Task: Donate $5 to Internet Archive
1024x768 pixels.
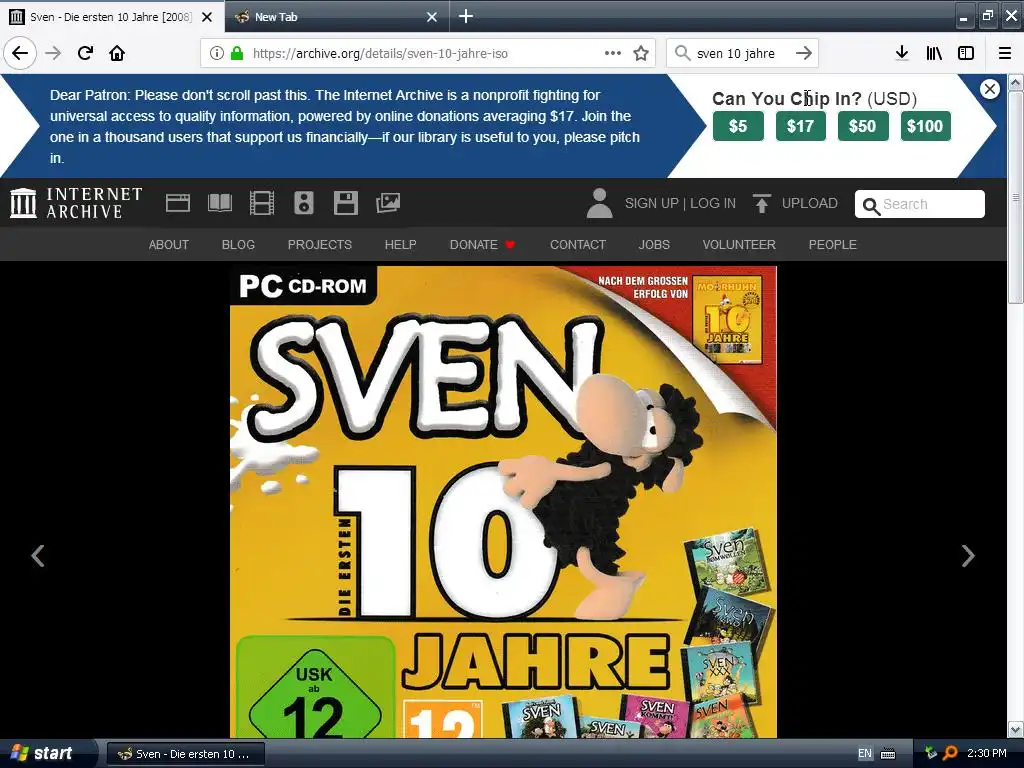Action: 738,126
